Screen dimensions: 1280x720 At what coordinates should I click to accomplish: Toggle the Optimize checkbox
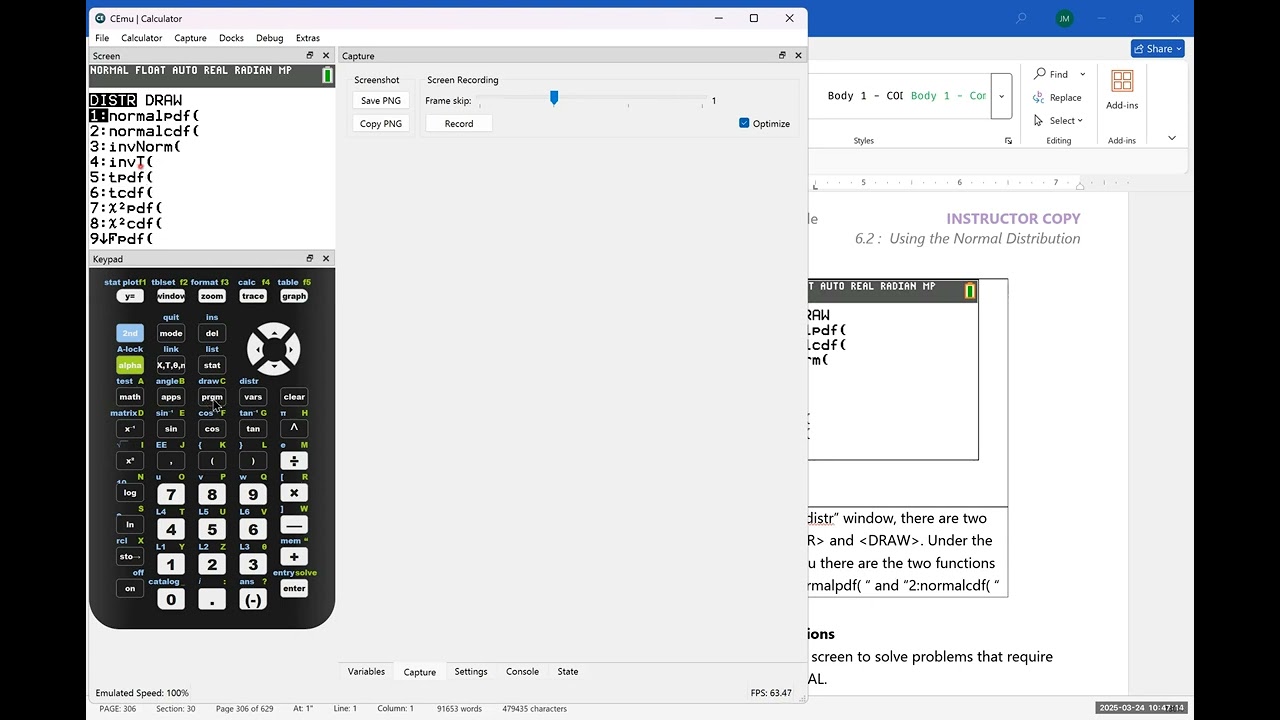(744, 123)
